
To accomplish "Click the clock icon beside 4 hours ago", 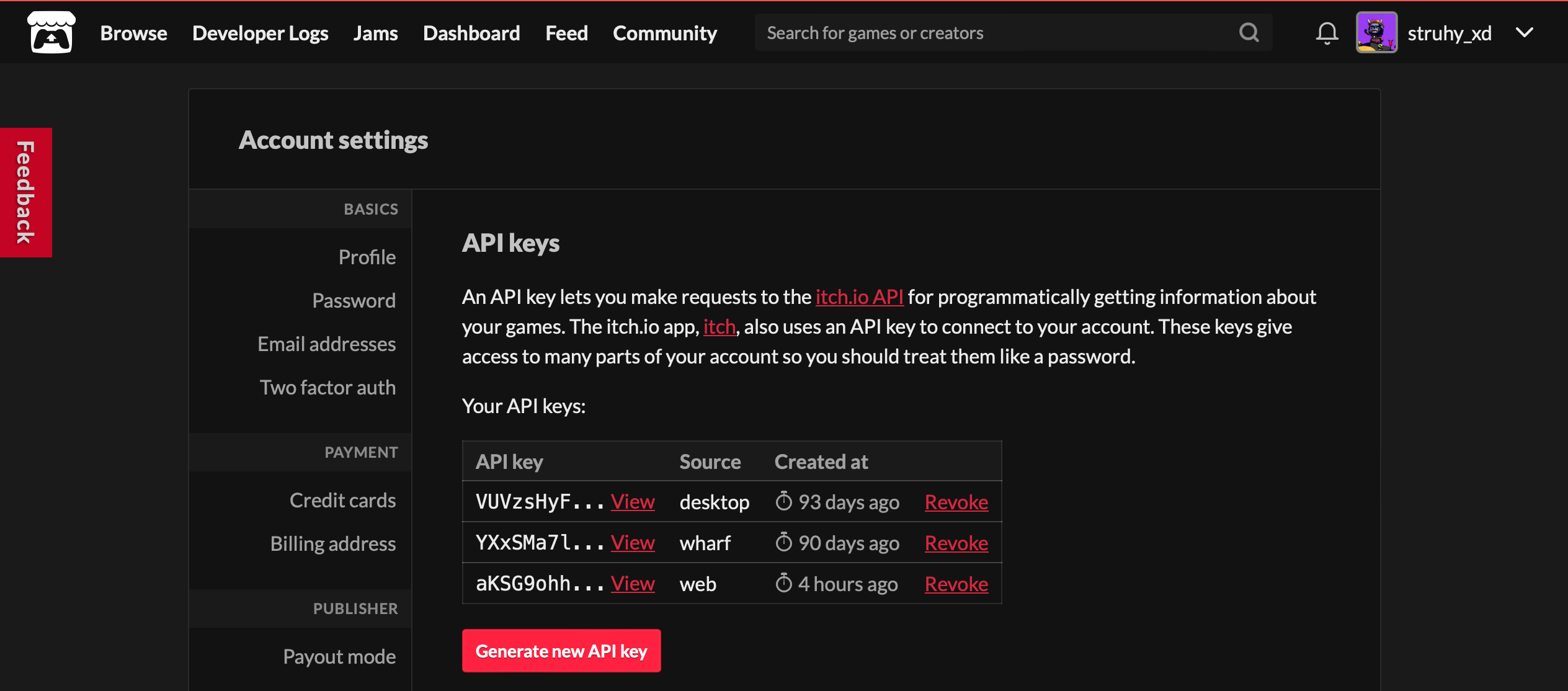I will click(x=784, y=583).
